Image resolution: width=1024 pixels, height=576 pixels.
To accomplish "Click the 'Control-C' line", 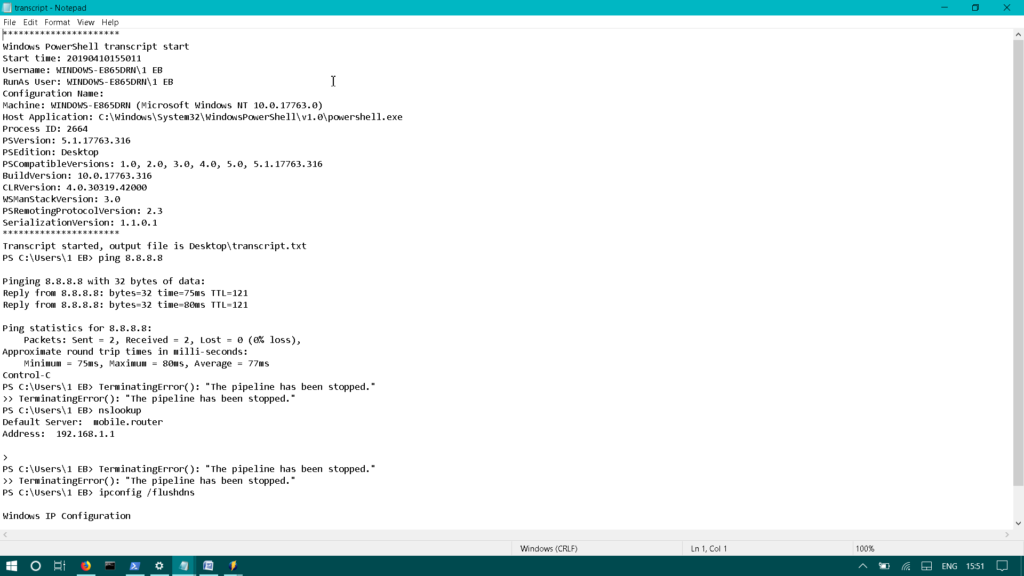I will [x=26, y=376].
